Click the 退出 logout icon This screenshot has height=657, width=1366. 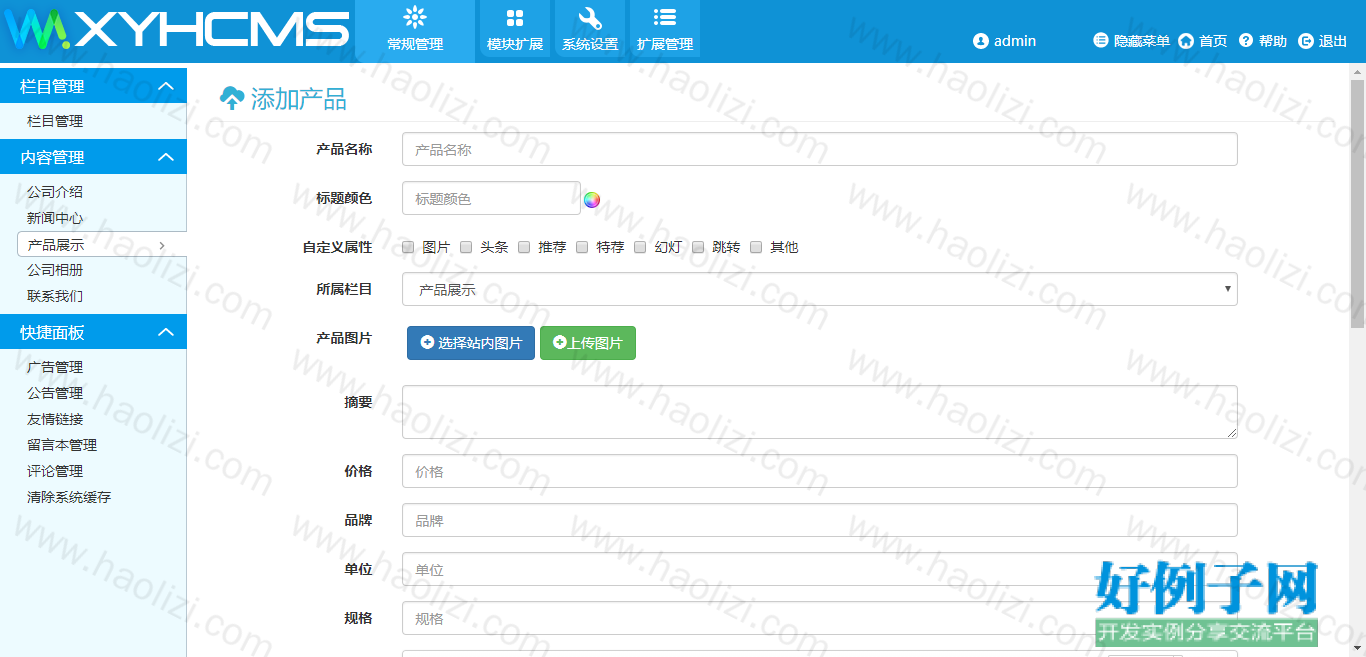click(1306, 41)
